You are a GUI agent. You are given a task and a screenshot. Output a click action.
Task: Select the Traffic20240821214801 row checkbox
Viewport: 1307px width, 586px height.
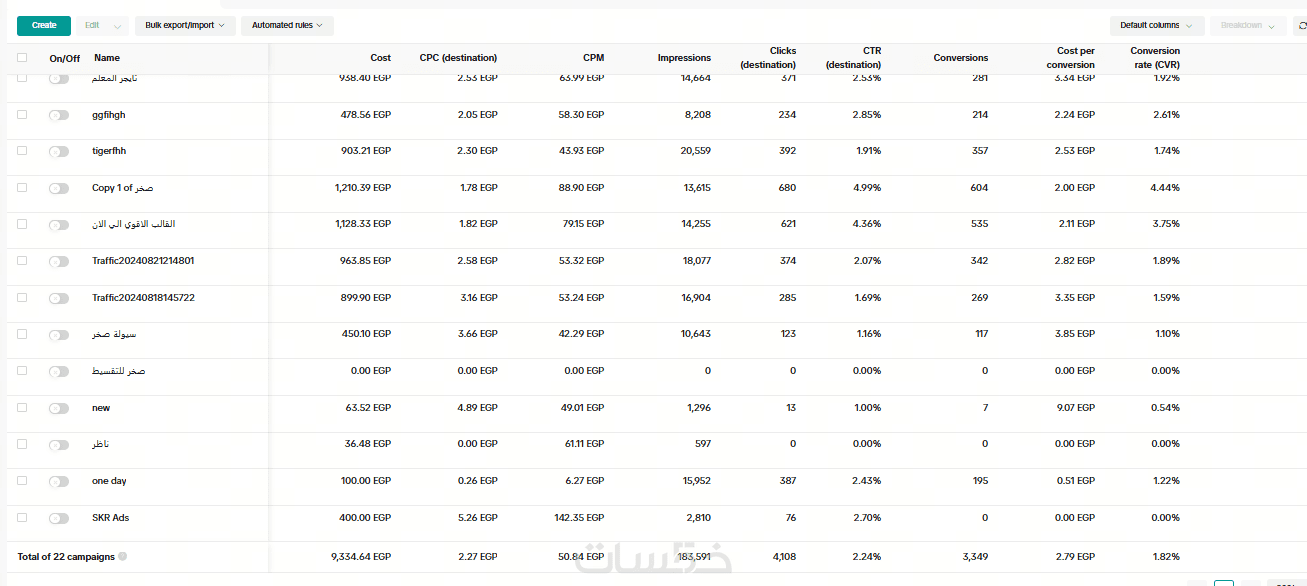[x=22, y=261]
